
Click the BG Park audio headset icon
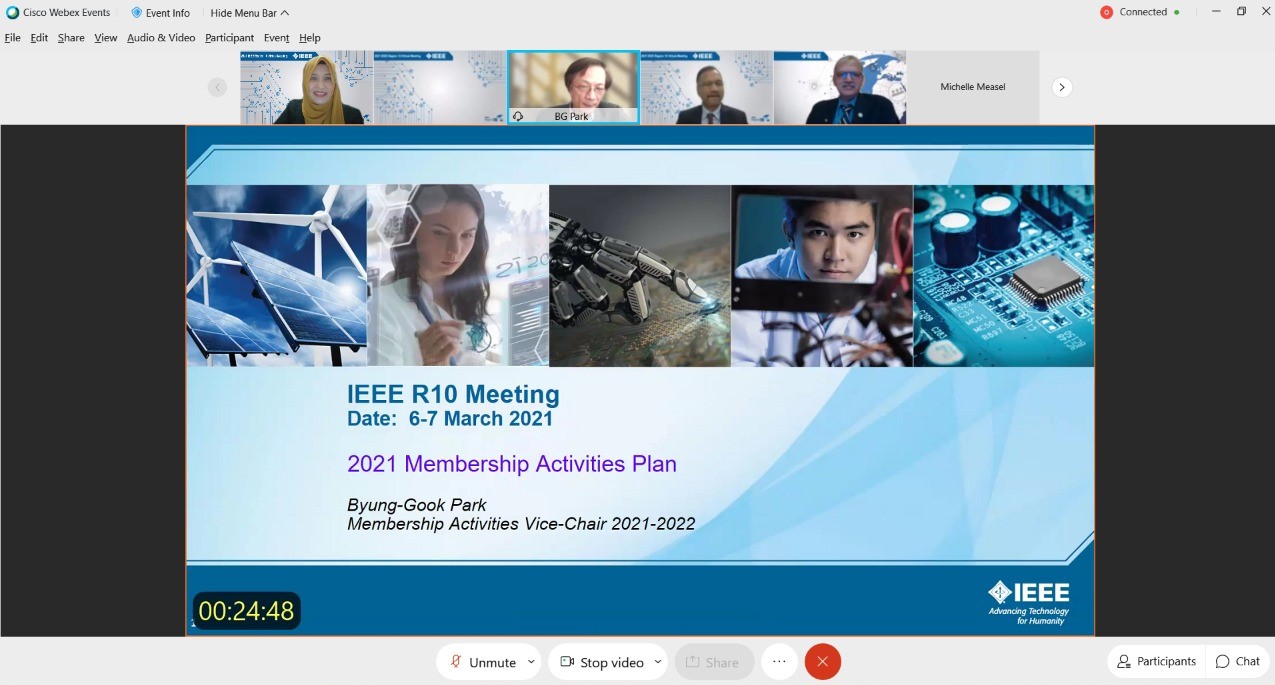click(x=518, y=116)
